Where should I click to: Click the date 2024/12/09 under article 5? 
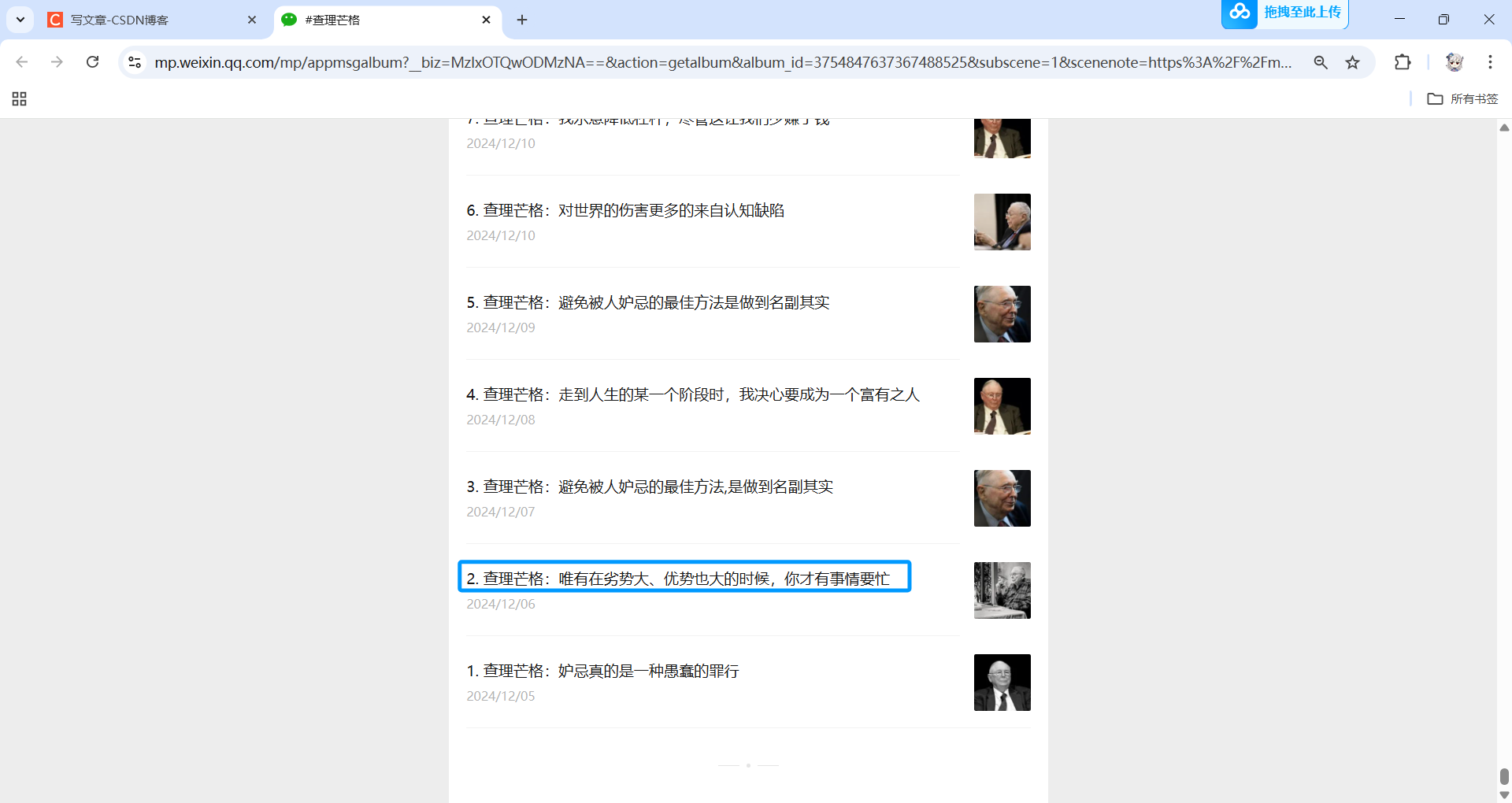pos(501,327)
